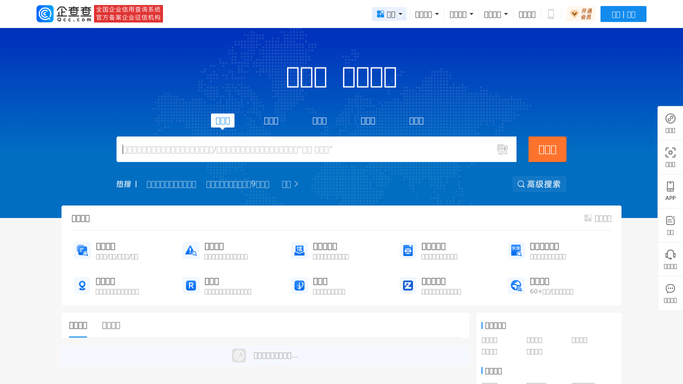Expand the second dropdown menu in top navigation

pos(426,14)
